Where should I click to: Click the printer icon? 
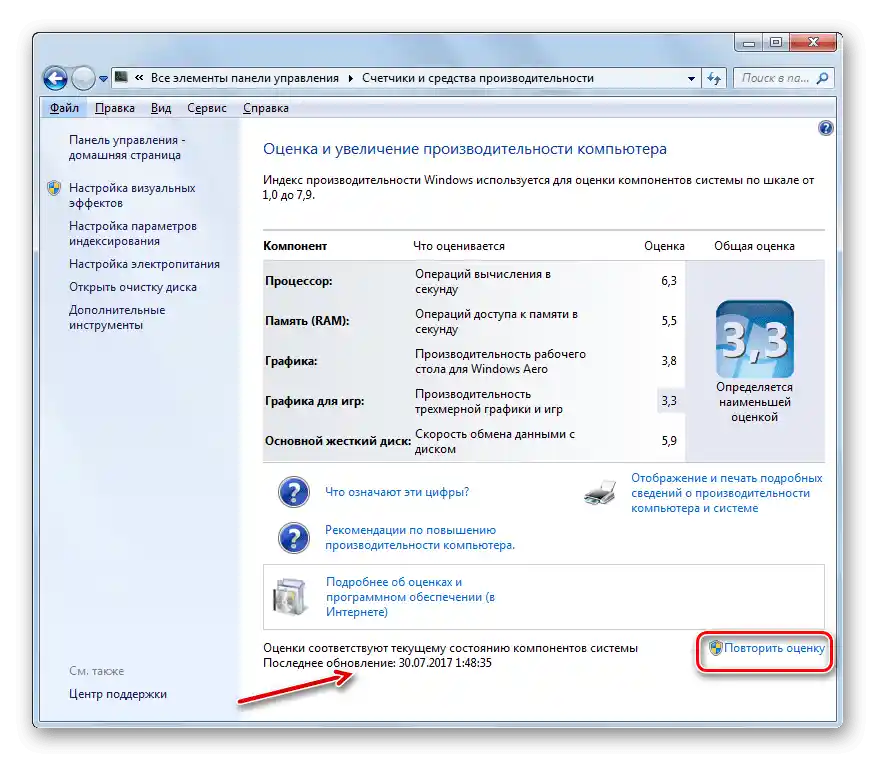[x=601, y=493]
